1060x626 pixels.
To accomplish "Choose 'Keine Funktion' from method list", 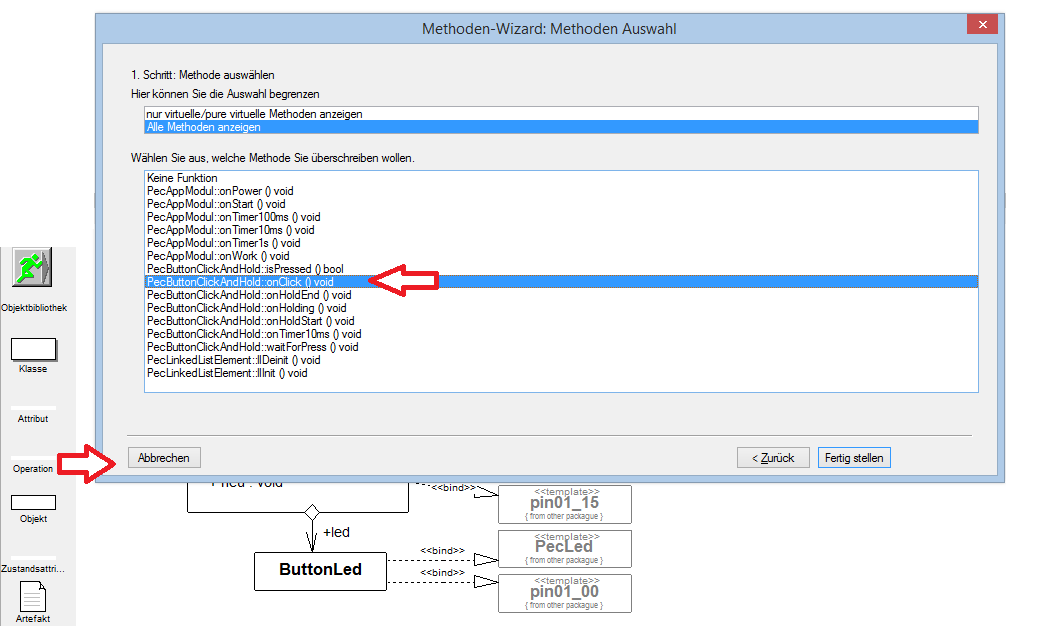I will tap(181, 178).
